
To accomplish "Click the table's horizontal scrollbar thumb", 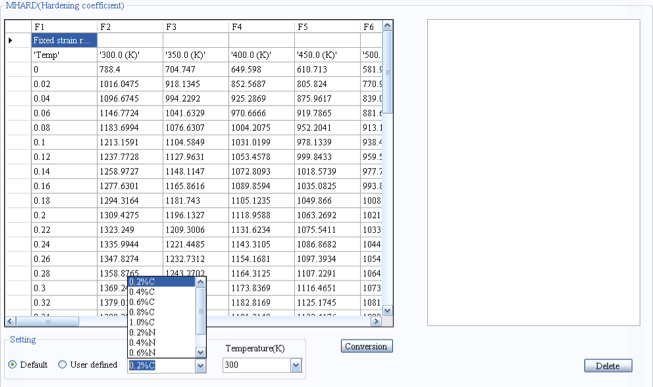I will (47, 321).
